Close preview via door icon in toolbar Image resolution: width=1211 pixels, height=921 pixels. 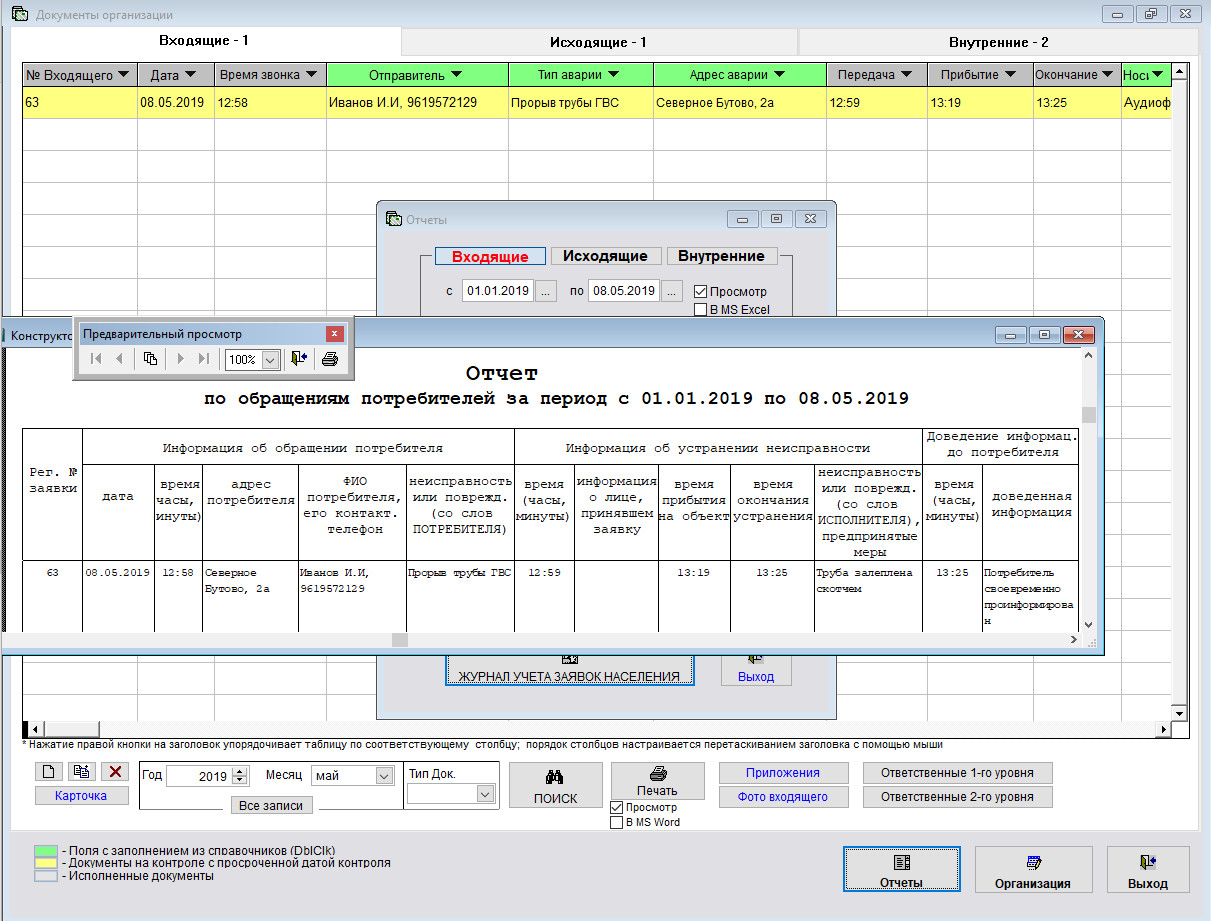click(299, 359)
